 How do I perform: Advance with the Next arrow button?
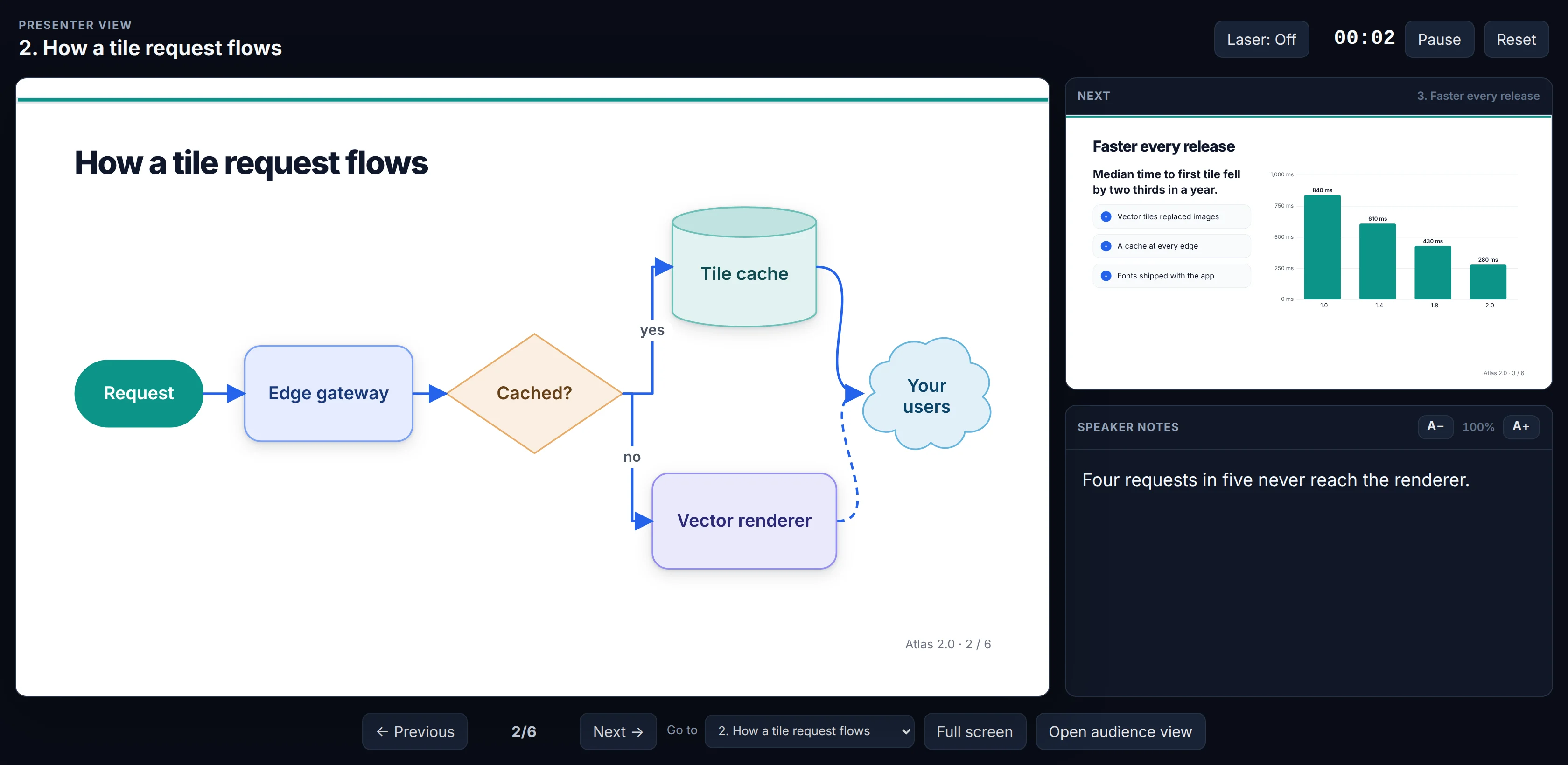tap(618, 731)
